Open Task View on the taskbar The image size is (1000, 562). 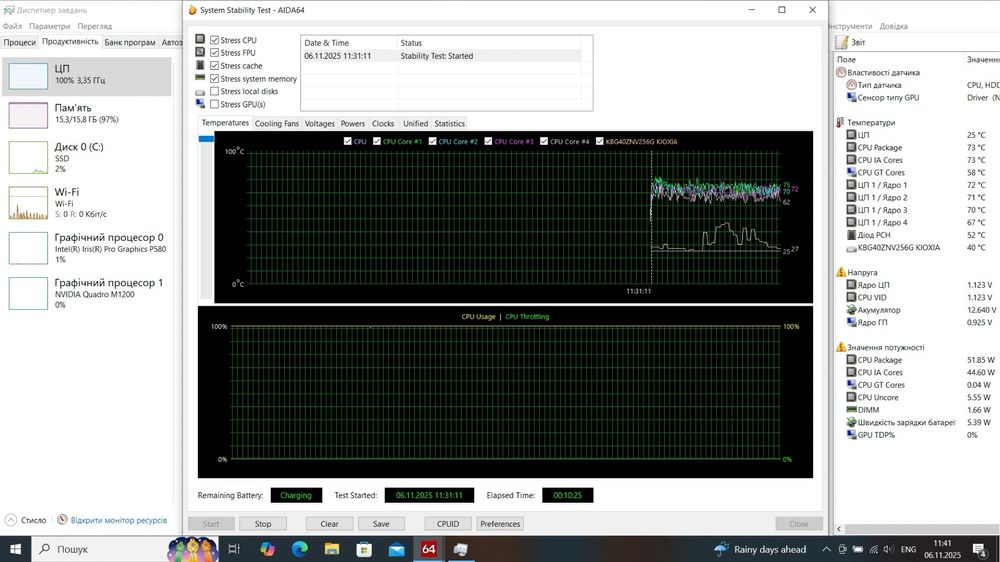[x=234, y=549]
